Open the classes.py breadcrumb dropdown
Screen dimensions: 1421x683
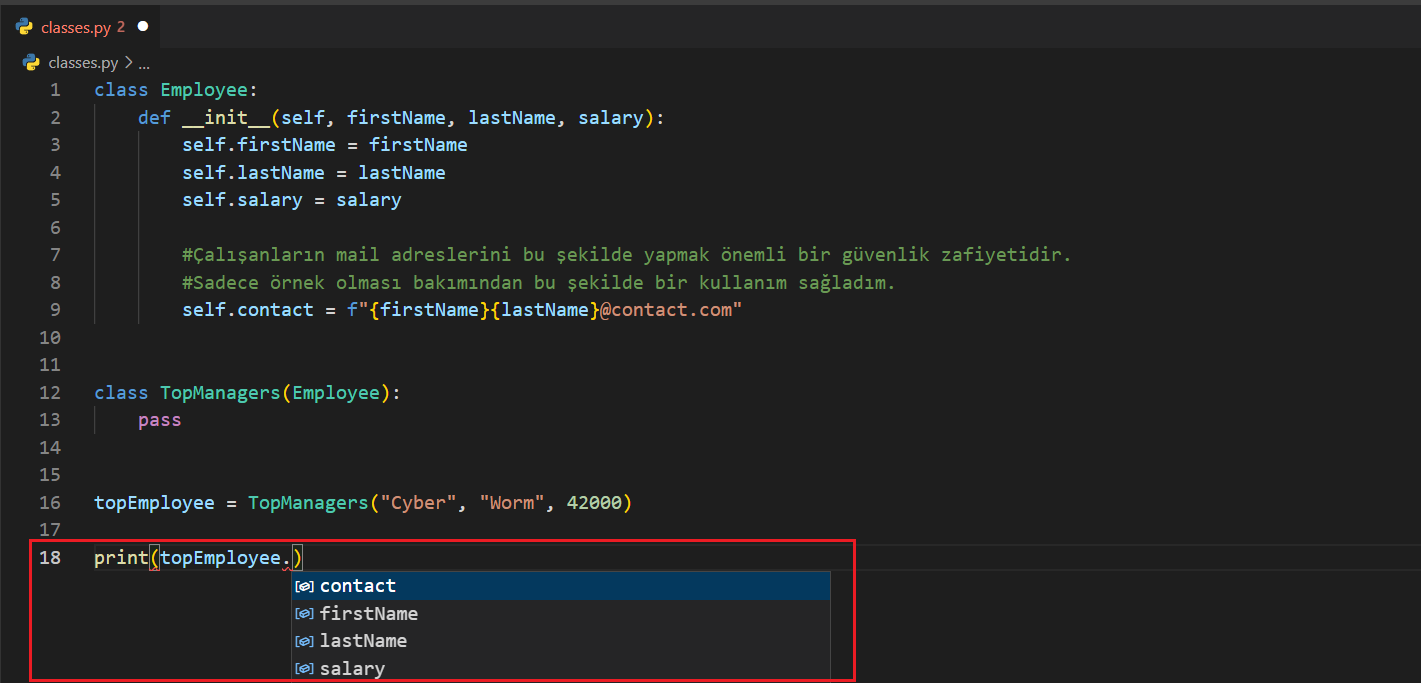(83, 62)
